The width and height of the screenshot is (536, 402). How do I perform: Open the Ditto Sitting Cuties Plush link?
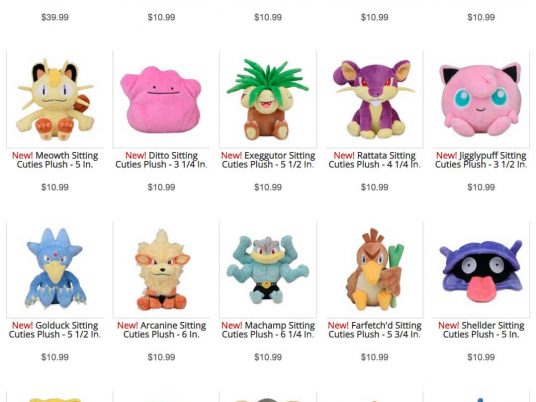coord(161,160)
